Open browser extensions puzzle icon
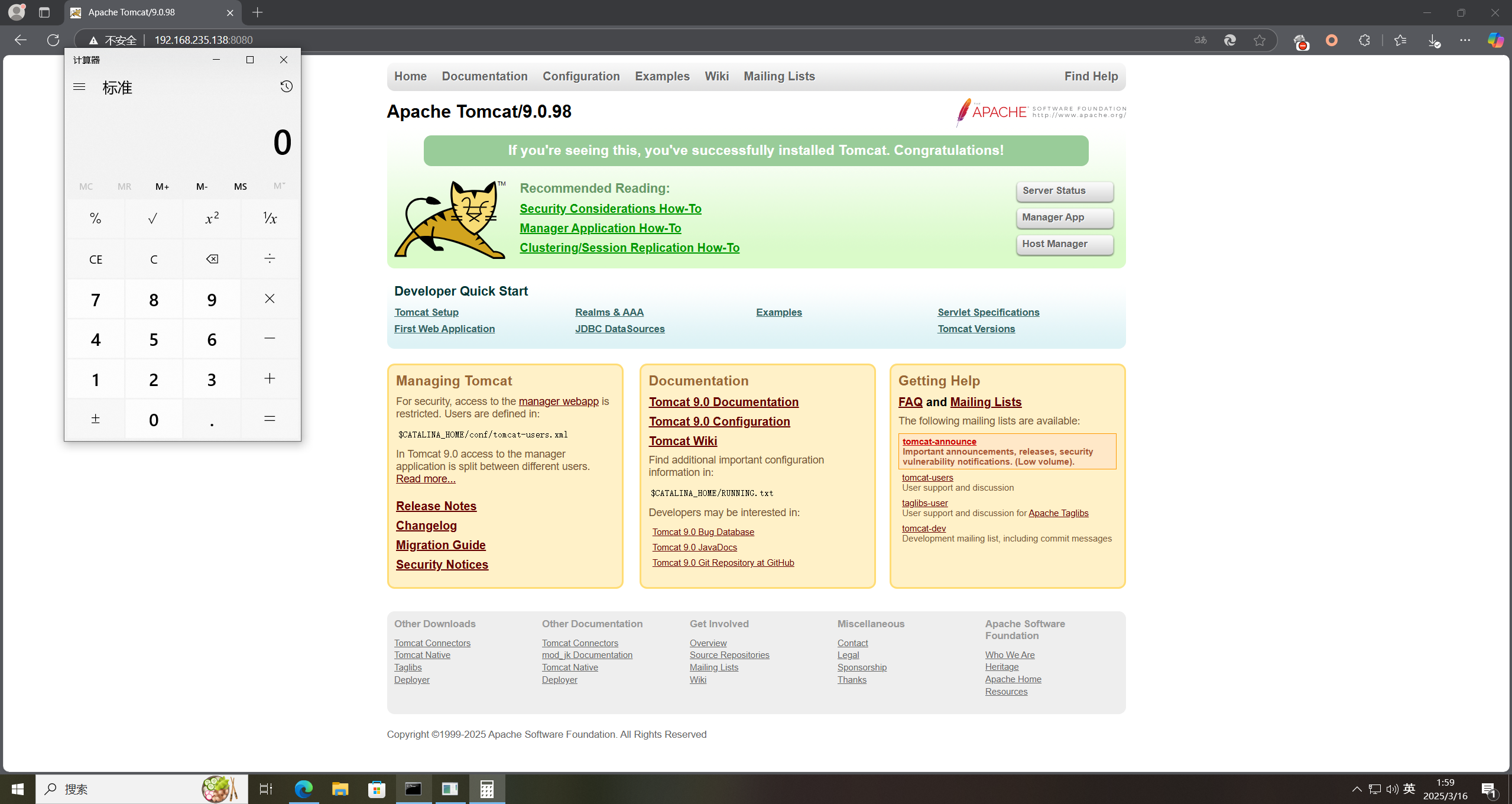 click(x=1364, y=40)
